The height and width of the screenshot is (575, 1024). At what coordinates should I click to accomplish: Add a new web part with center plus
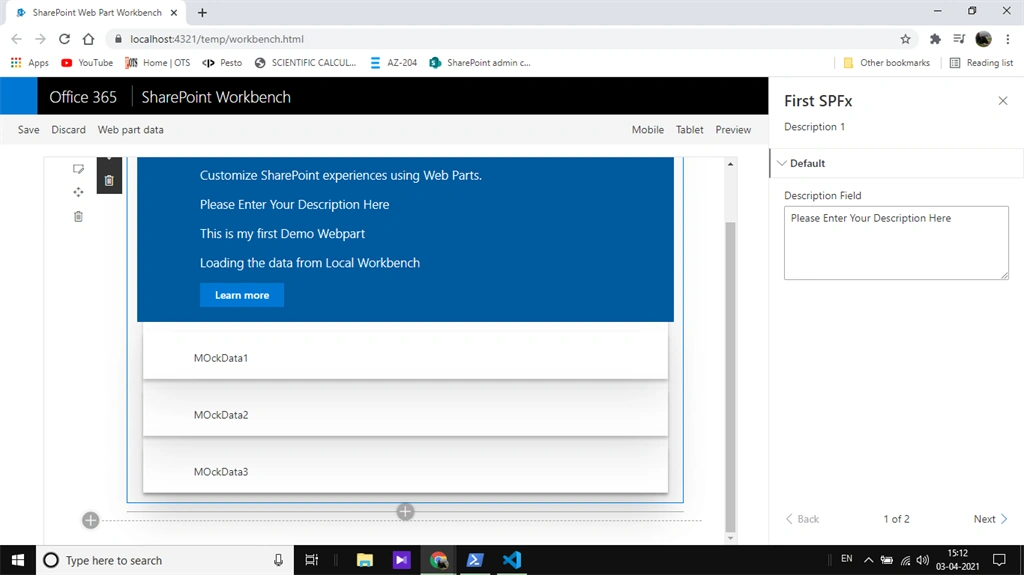[x=405, y=512]
